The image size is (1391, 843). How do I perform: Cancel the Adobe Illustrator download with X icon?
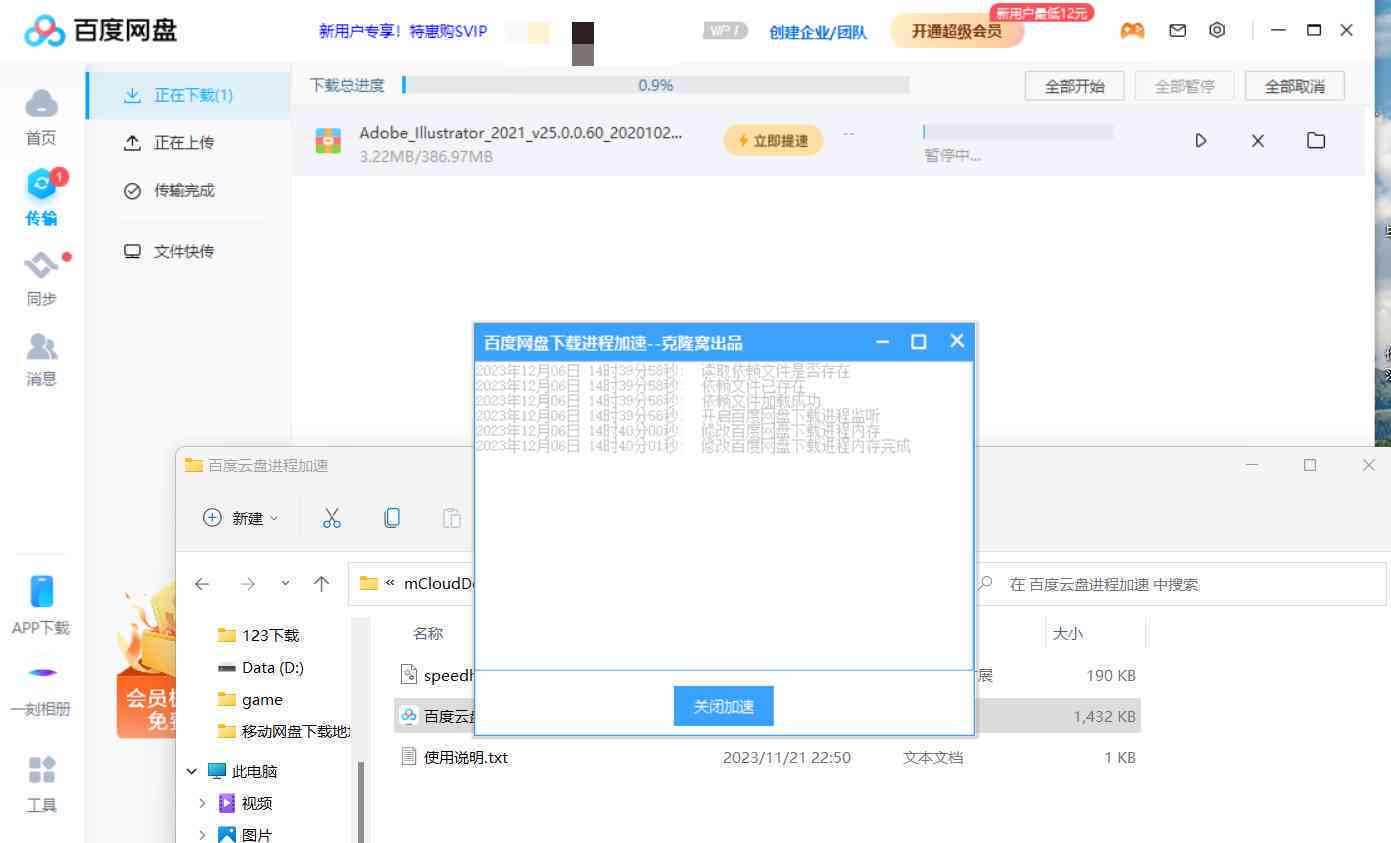[x=1258, y=141]
